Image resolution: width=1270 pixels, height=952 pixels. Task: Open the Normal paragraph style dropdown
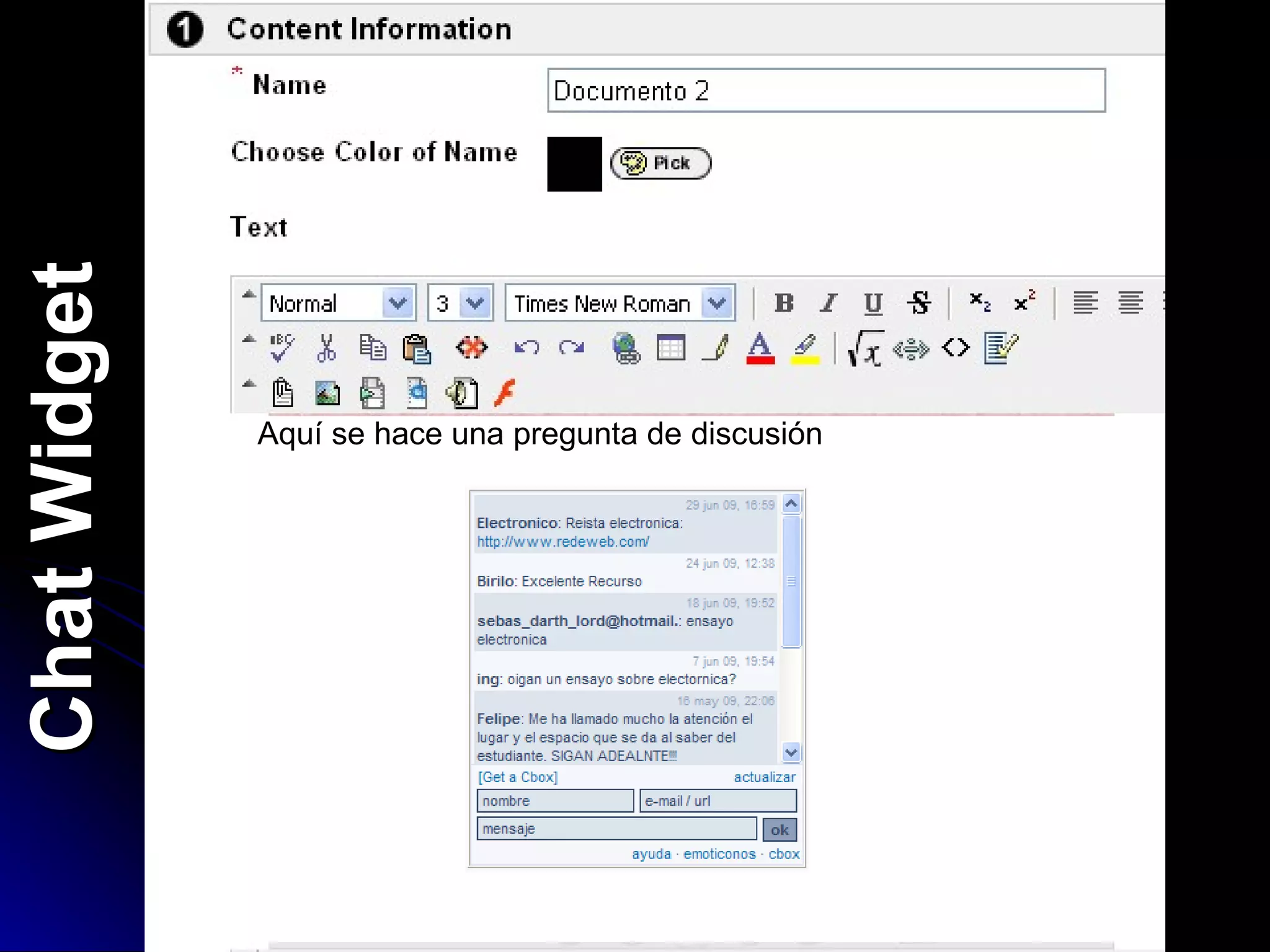coord(339,303)
